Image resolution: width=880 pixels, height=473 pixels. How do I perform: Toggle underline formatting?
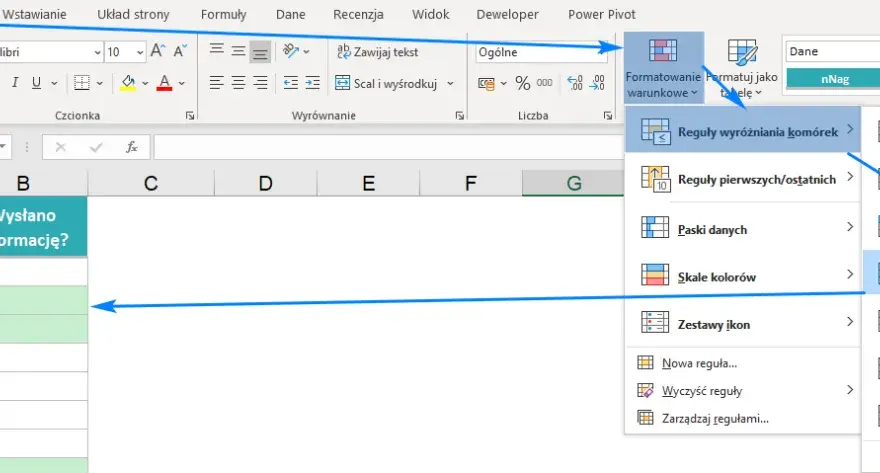pyautogui.click(x=36, y=83)
